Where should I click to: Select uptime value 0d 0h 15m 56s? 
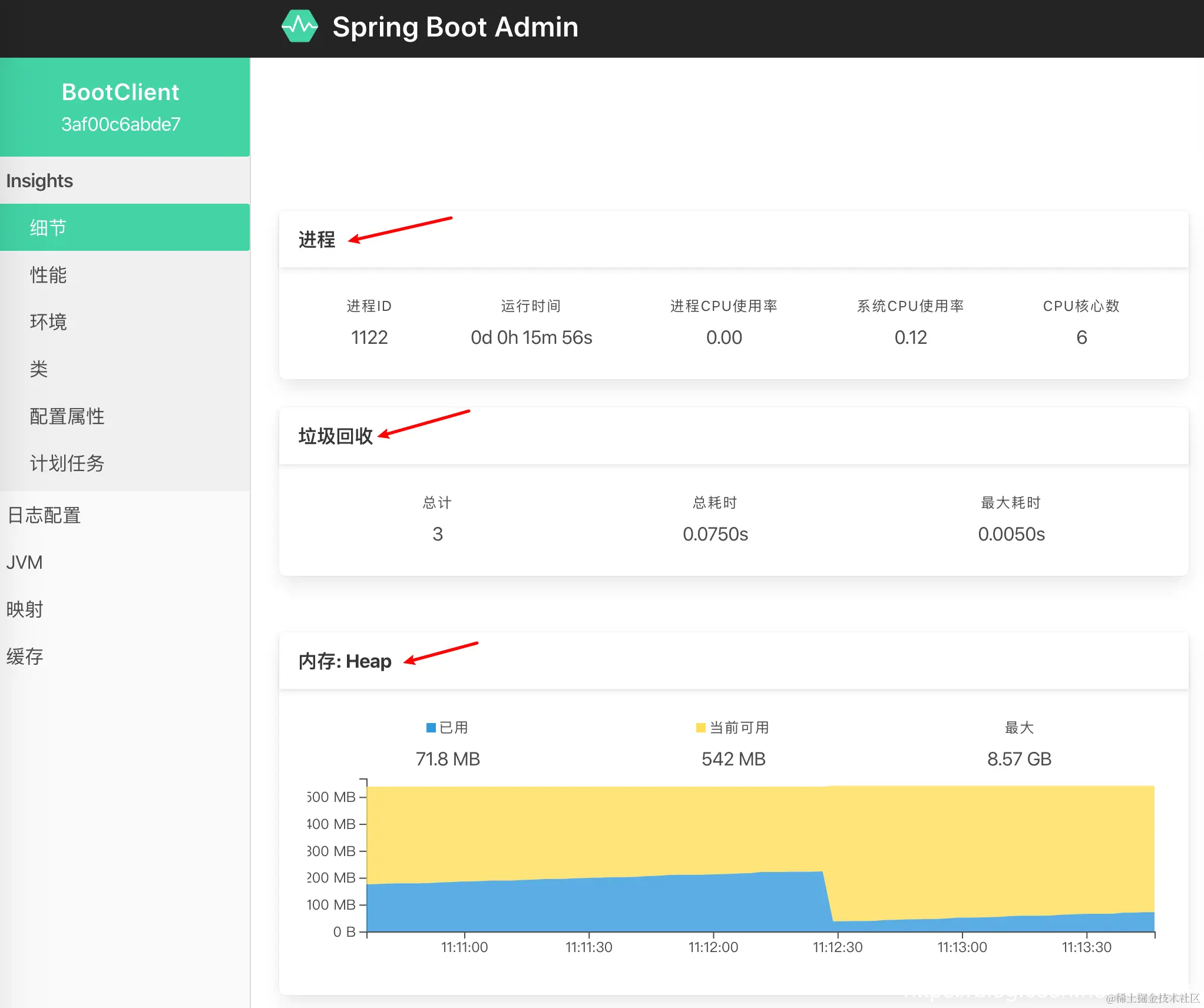pyautogui.click(x=531, y=337)
